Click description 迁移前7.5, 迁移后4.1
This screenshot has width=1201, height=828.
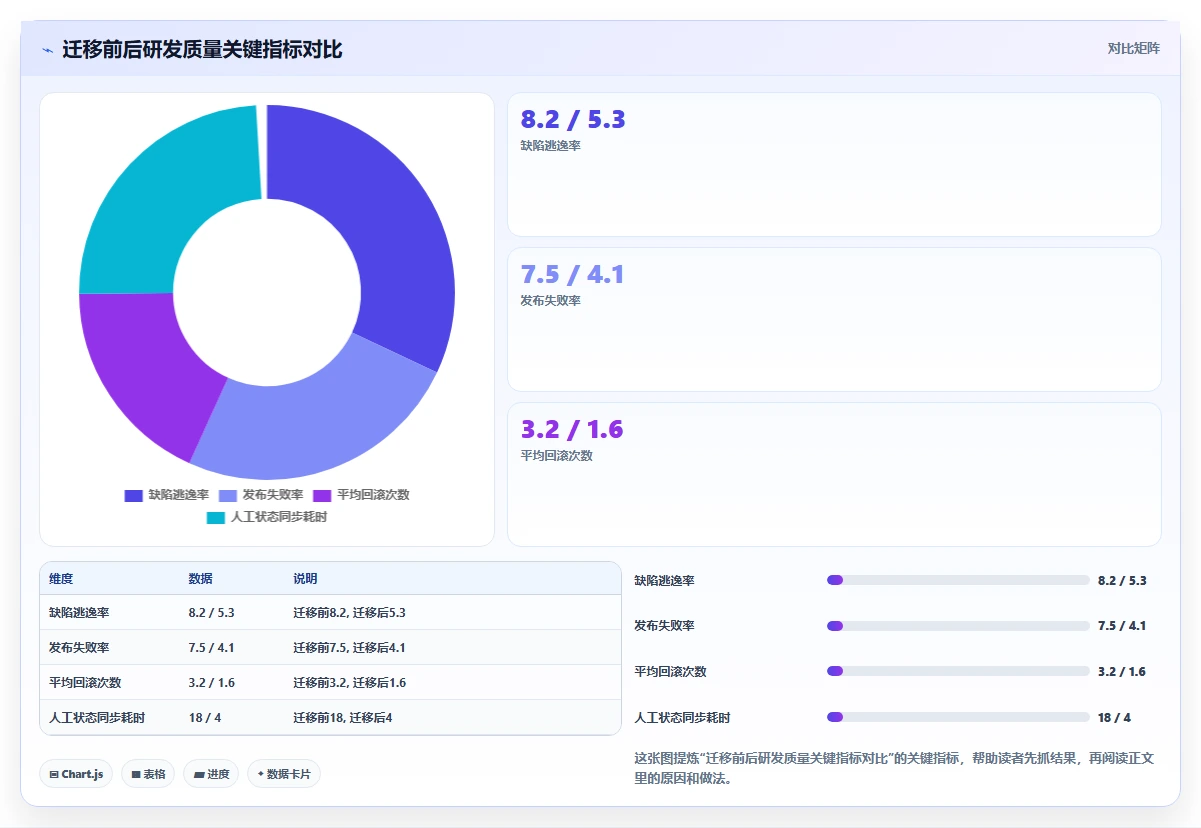coord(349,648)
